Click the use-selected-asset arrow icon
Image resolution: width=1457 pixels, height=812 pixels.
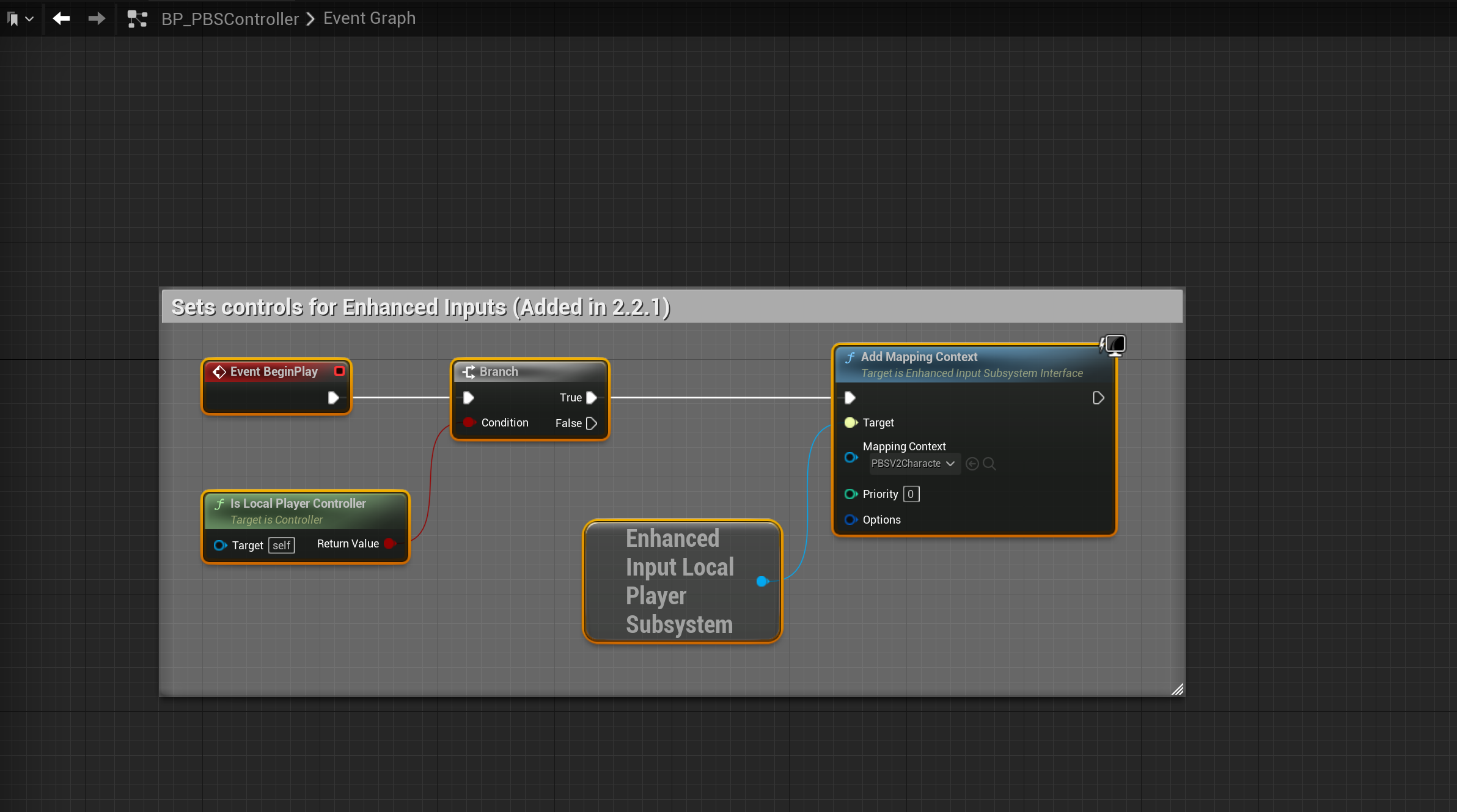coord(972,464)
